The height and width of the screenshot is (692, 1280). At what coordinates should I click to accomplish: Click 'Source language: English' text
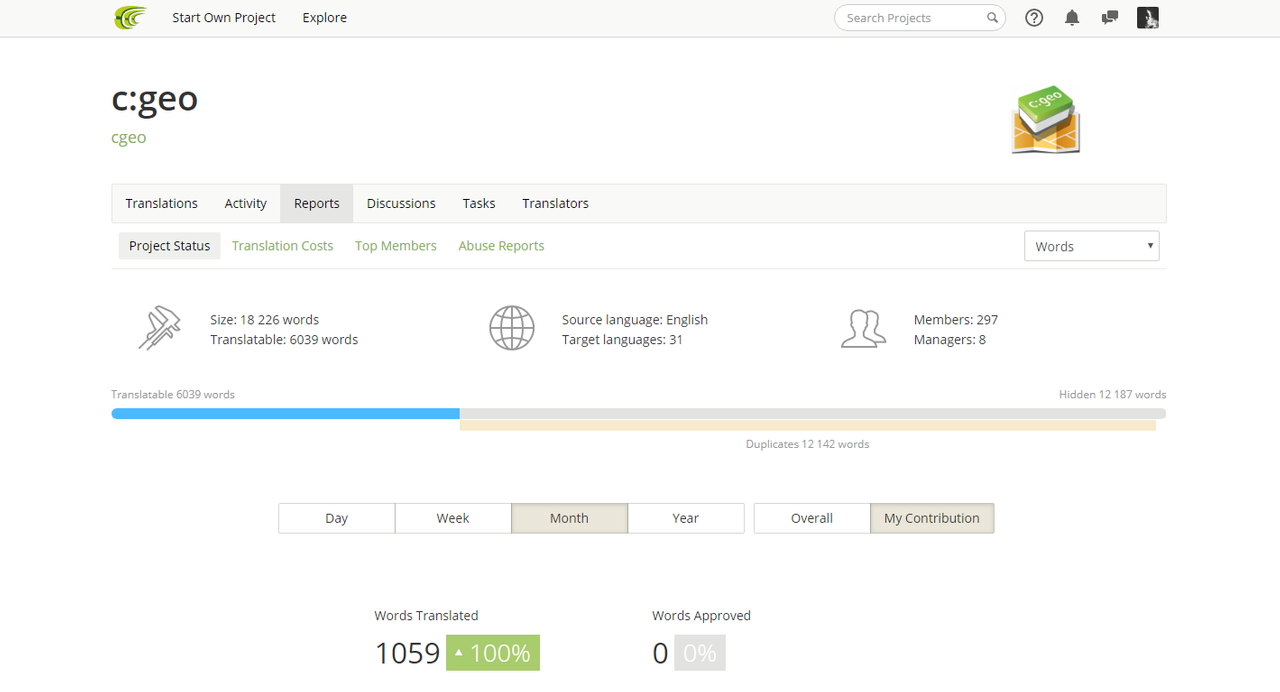(x=635, y=320)
